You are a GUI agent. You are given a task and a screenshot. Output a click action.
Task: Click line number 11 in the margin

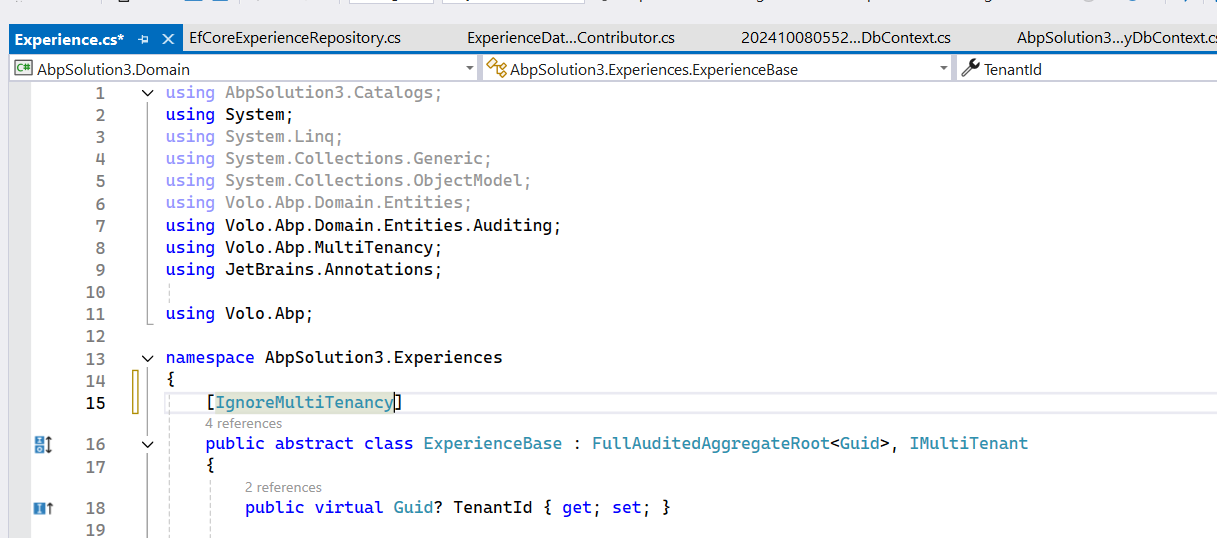(x=95, y=314)
